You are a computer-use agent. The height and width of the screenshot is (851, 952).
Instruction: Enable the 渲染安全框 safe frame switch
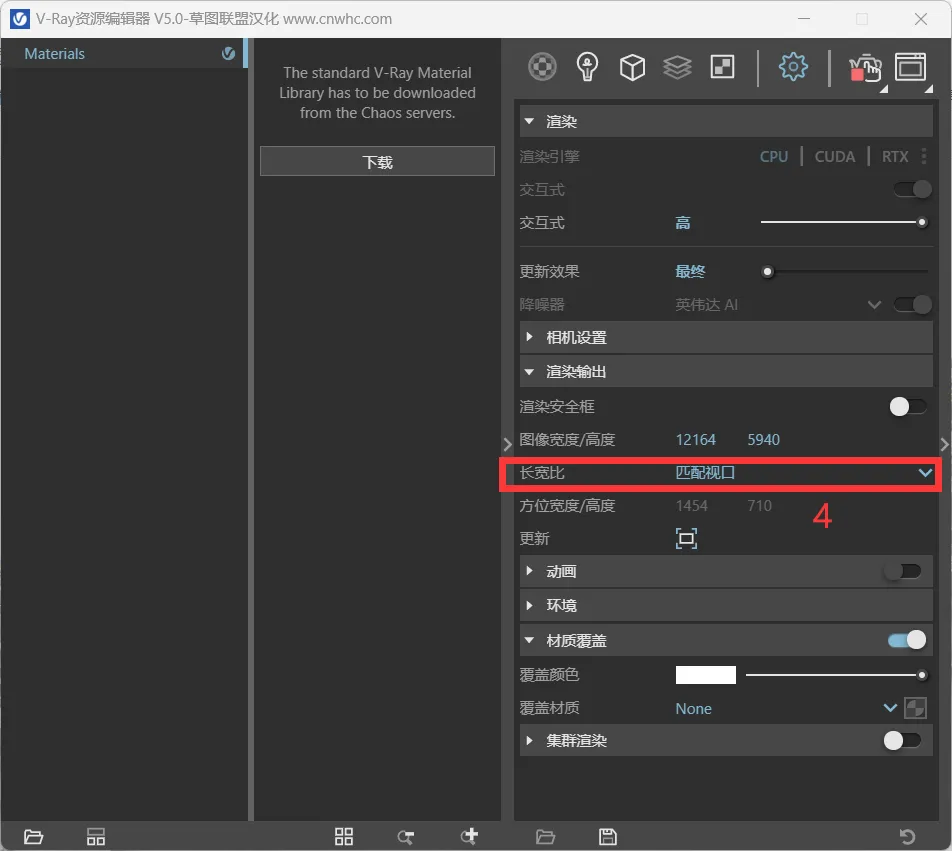[908, 407]
